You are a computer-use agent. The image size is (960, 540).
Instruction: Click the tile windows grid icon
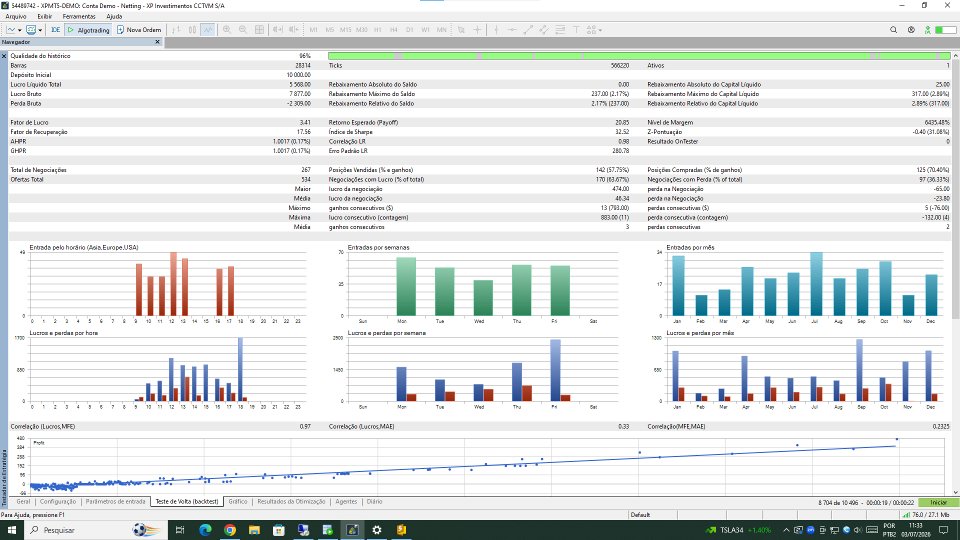(x=260, y=29)
